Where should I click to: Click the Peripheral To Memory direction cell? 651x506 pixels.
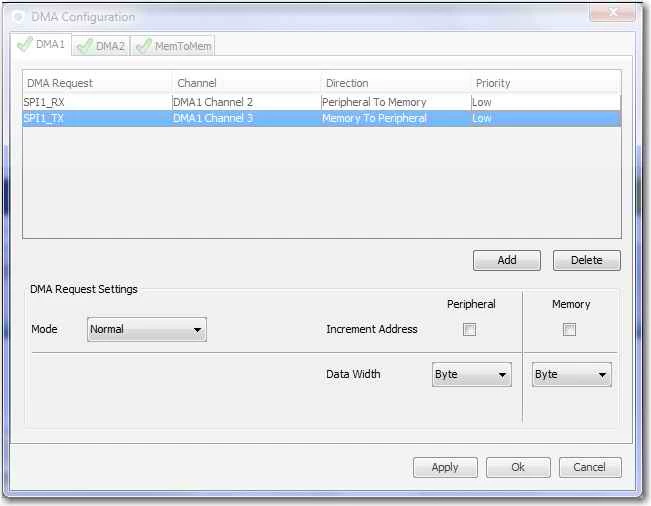[x=396, y=102]
